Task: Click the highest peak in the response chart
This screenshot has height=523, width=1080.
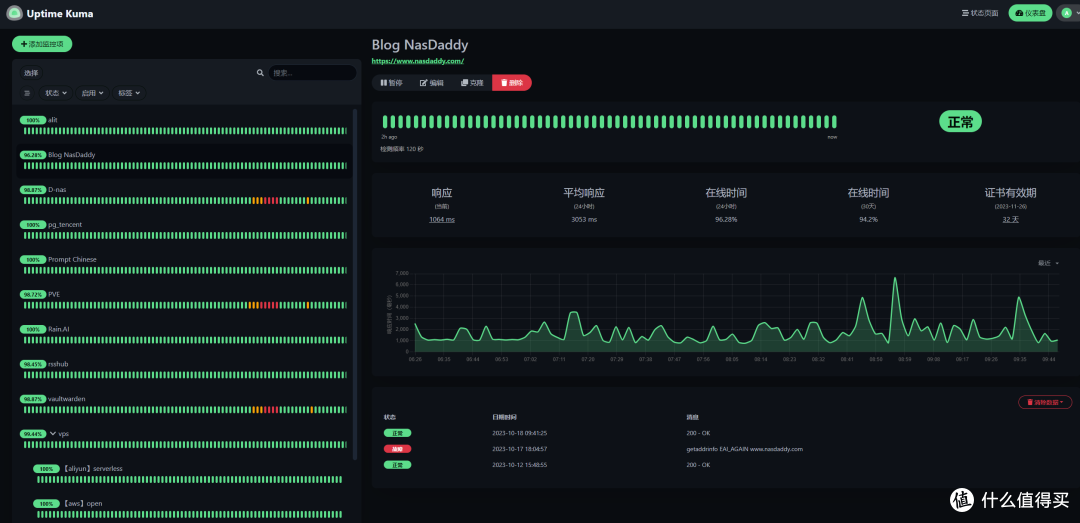Action: pos(894,278)
